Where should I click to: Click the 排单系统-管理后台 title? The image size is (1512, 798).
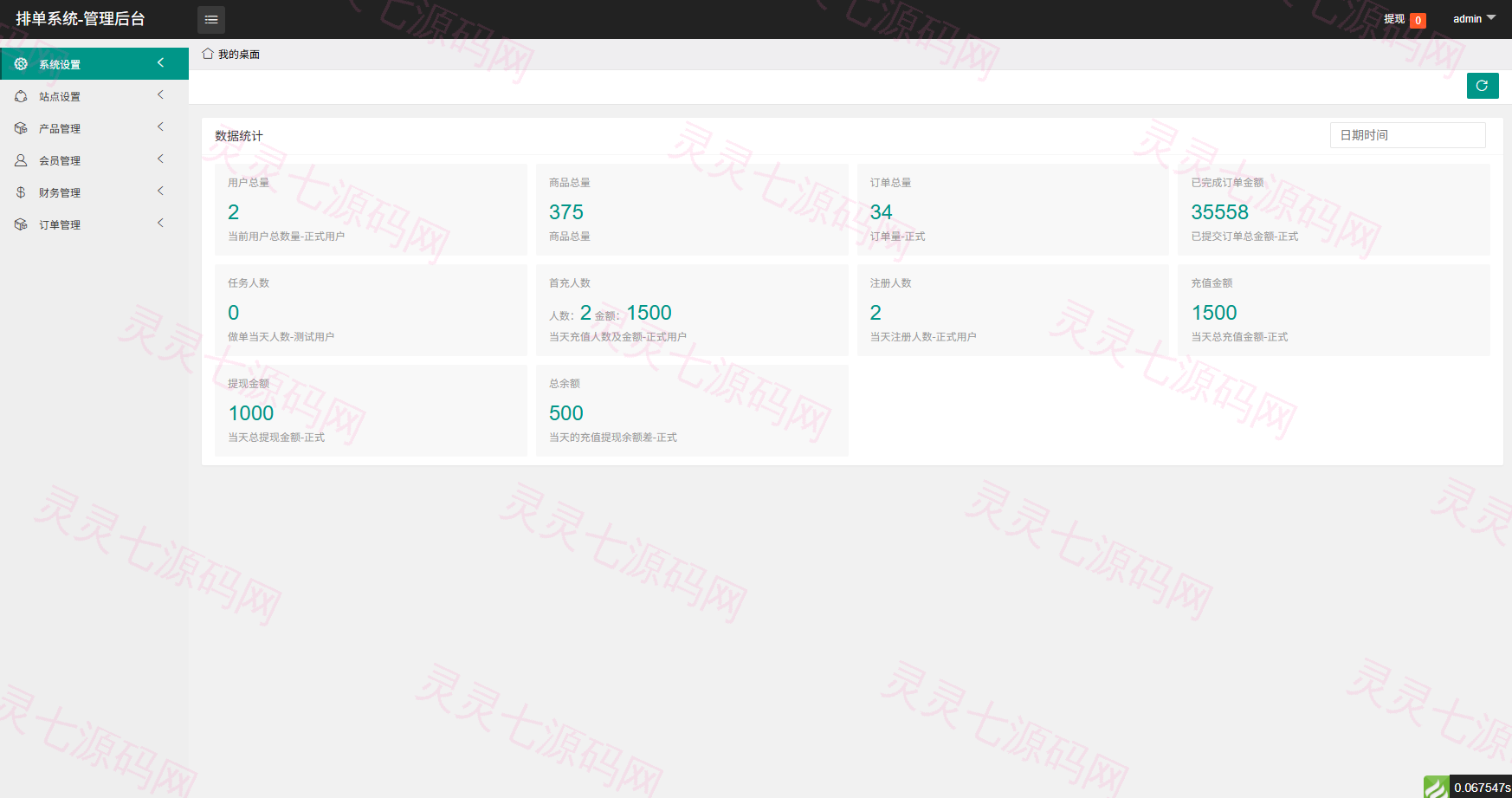[81, 19]
